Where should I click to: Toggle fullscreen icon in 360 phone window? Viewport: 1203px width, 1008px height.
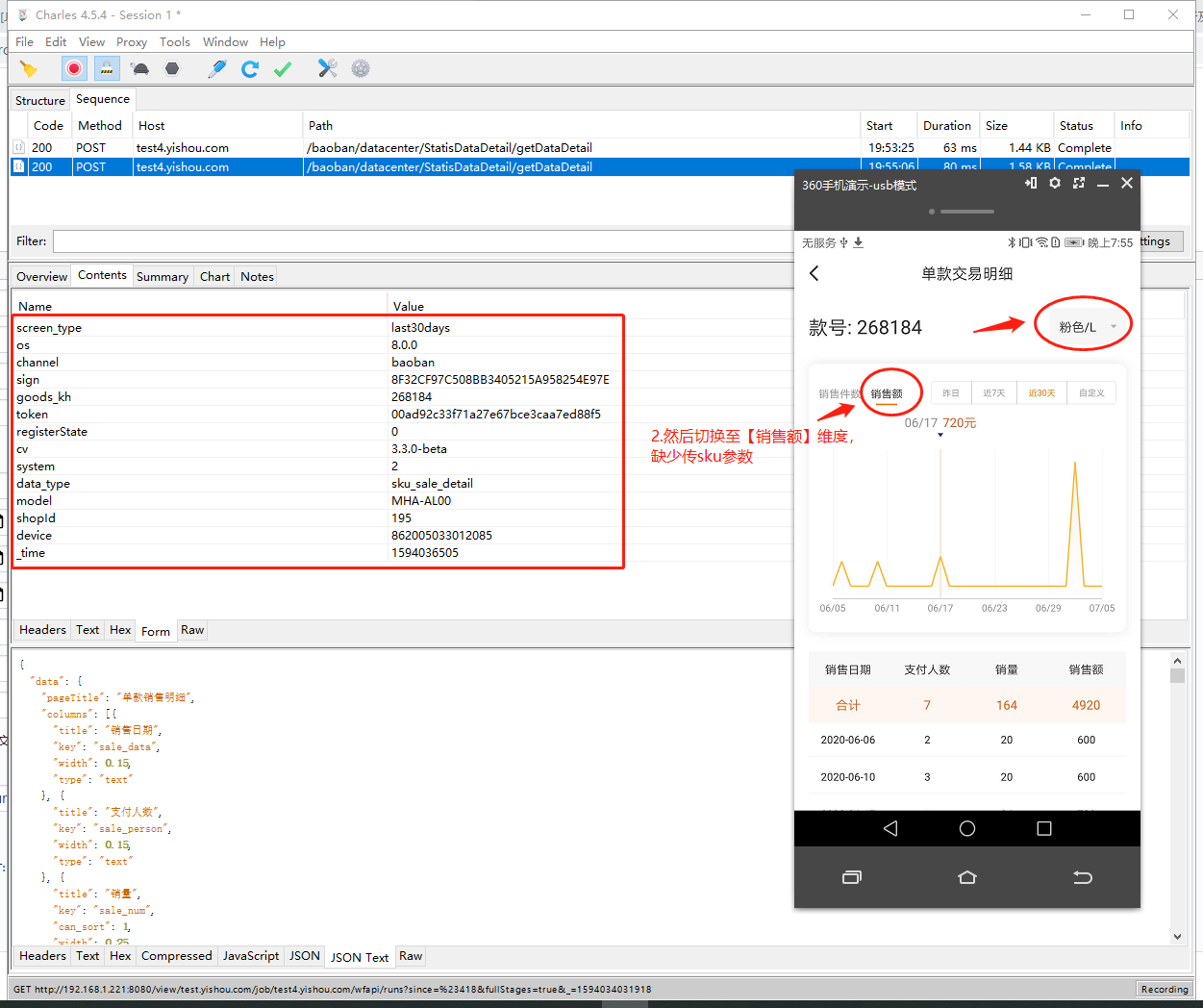[x=1079, y=183]
